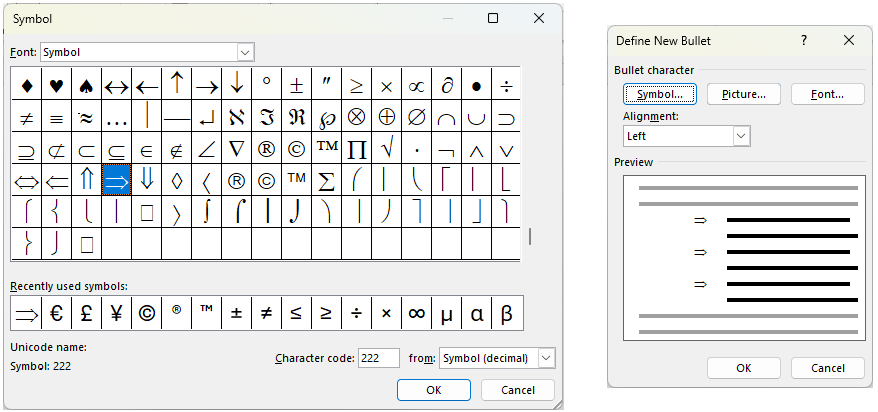Select the aleph ℵ symbol
878x412 pixels.
236,116
